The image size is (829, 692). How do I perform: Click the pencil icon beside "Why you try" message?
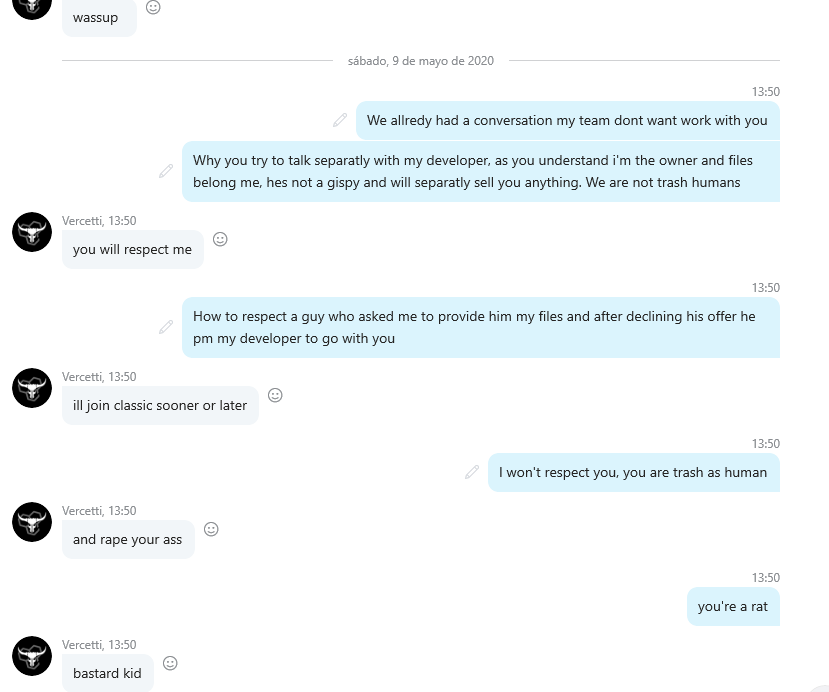[x=166, y=171]
